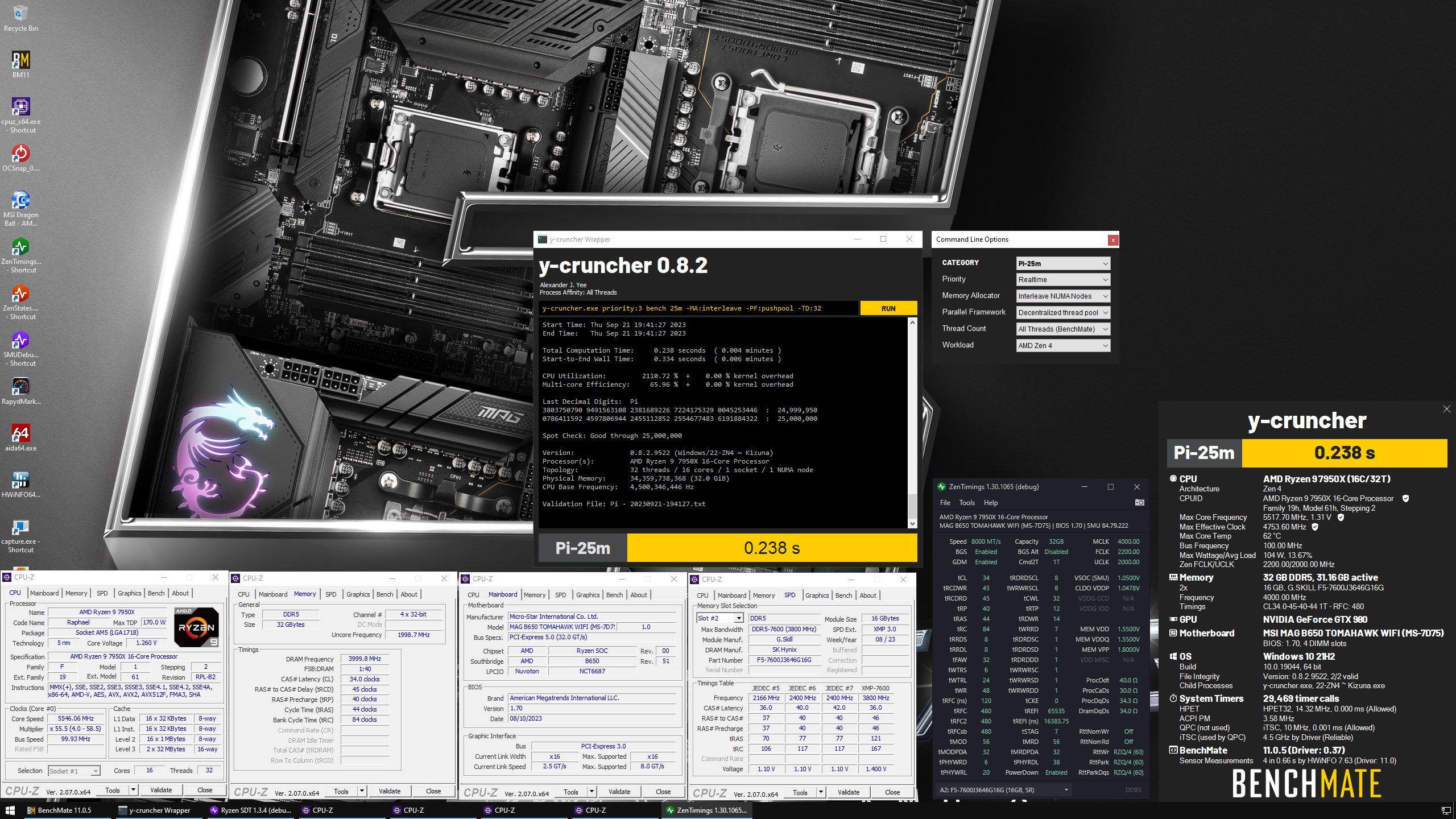Open the Socket #1 selection dropdown
Screen dimensions: 1456x819
click(x=74, y=771)
